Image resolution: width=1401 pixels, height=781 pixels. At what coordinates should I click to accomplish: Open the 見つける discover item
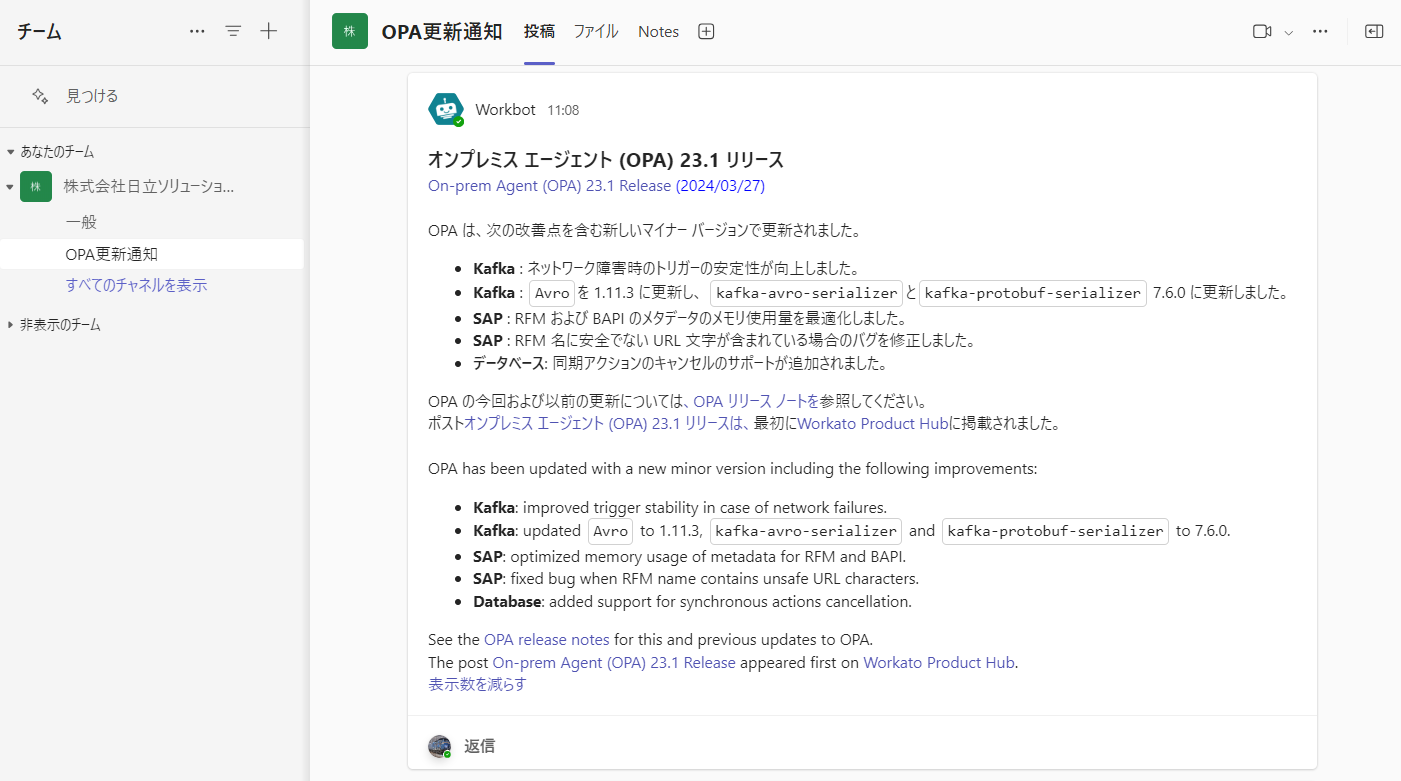click(x=92, y=96)
